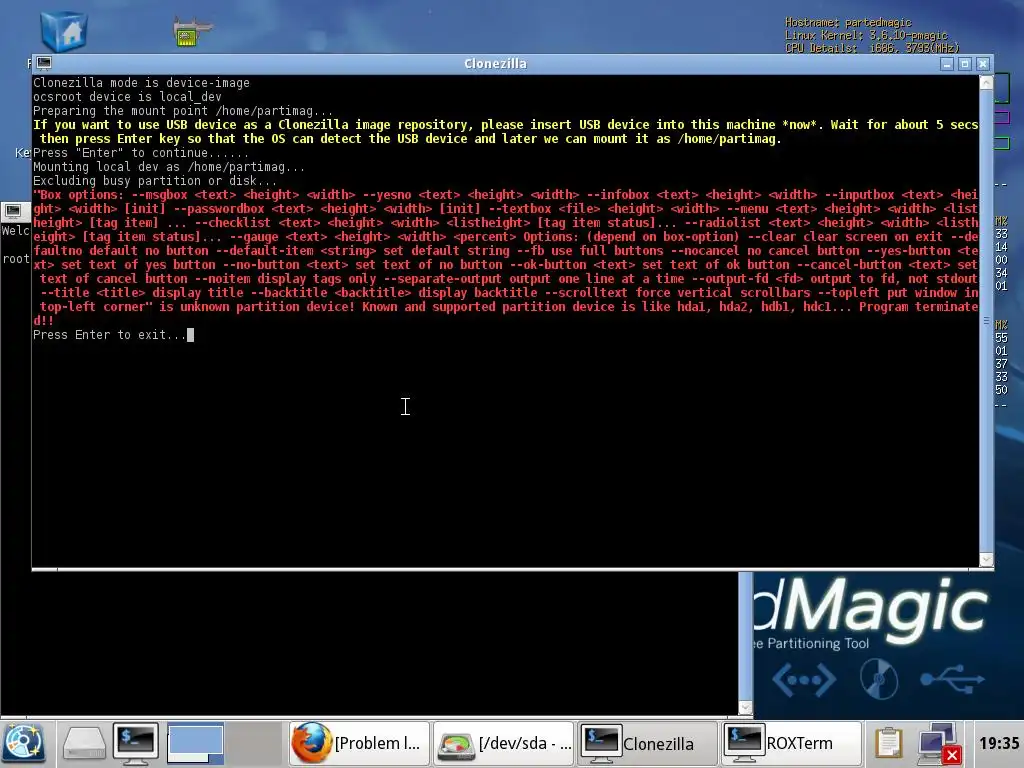The width and height of the screenshot is (1024, 768).
Task: Click the Clonezilla vertical scrollbar track
Action: pyautogui.click(x=986, y=321)
